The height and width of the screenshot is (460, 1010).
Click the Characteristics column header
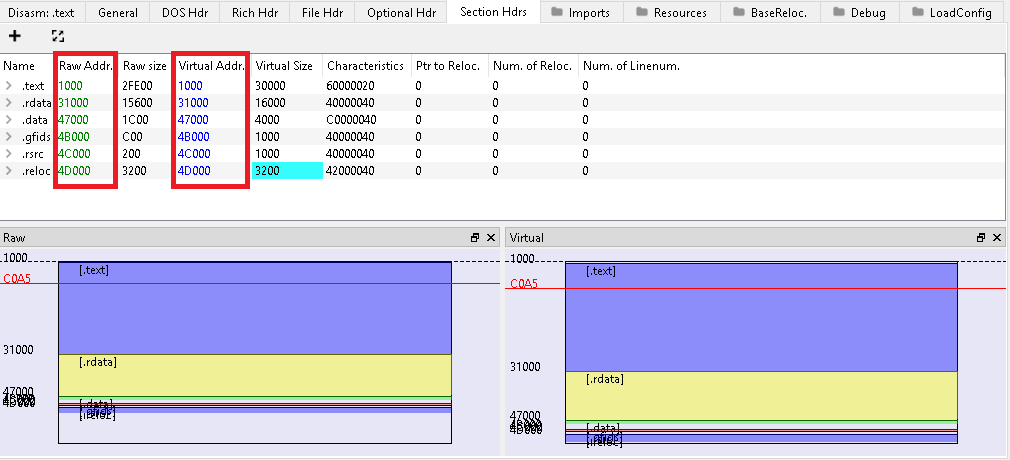[365, 66]
